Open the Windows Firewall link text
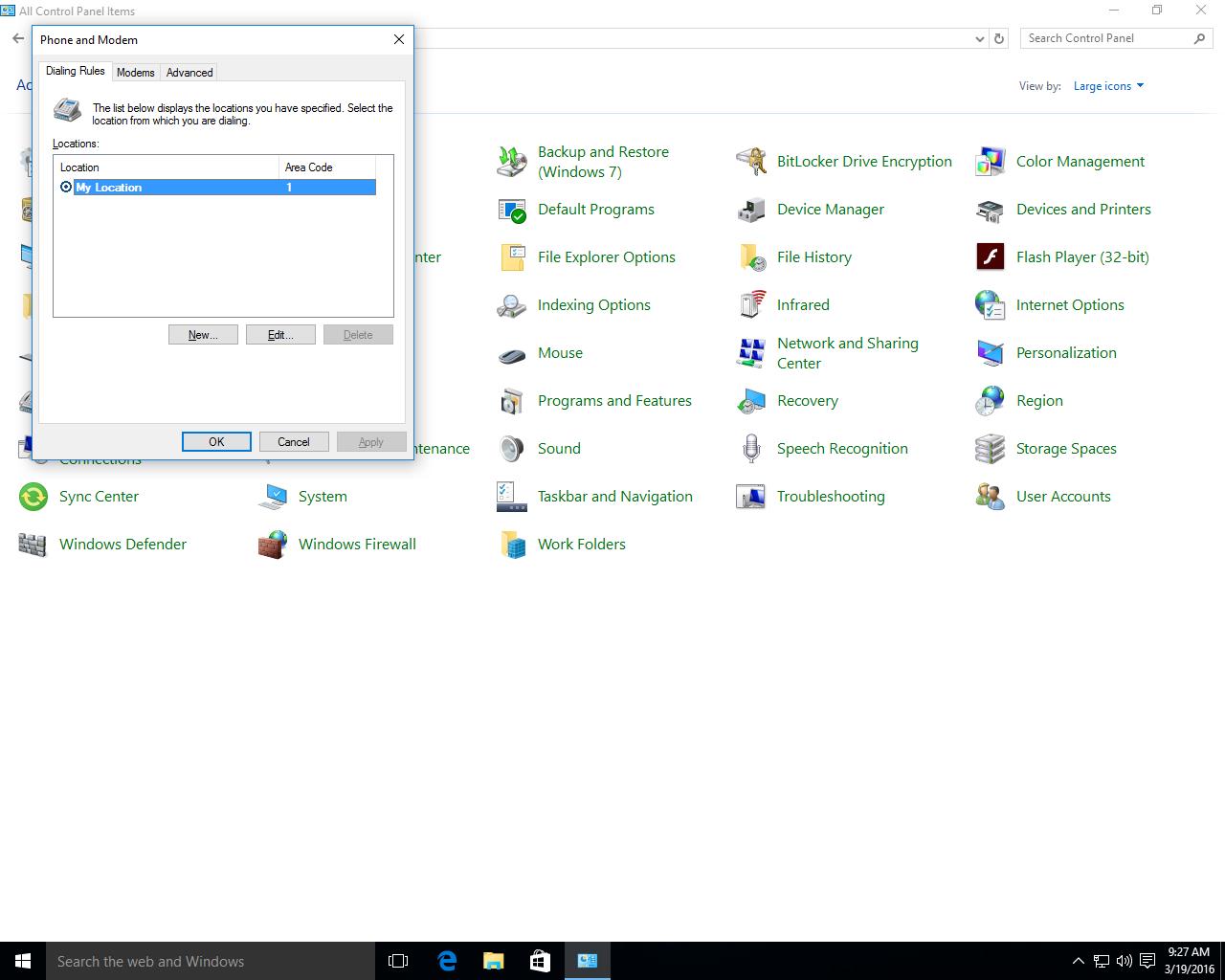This screenshot has width=1225, height=980. click(357, 545)
